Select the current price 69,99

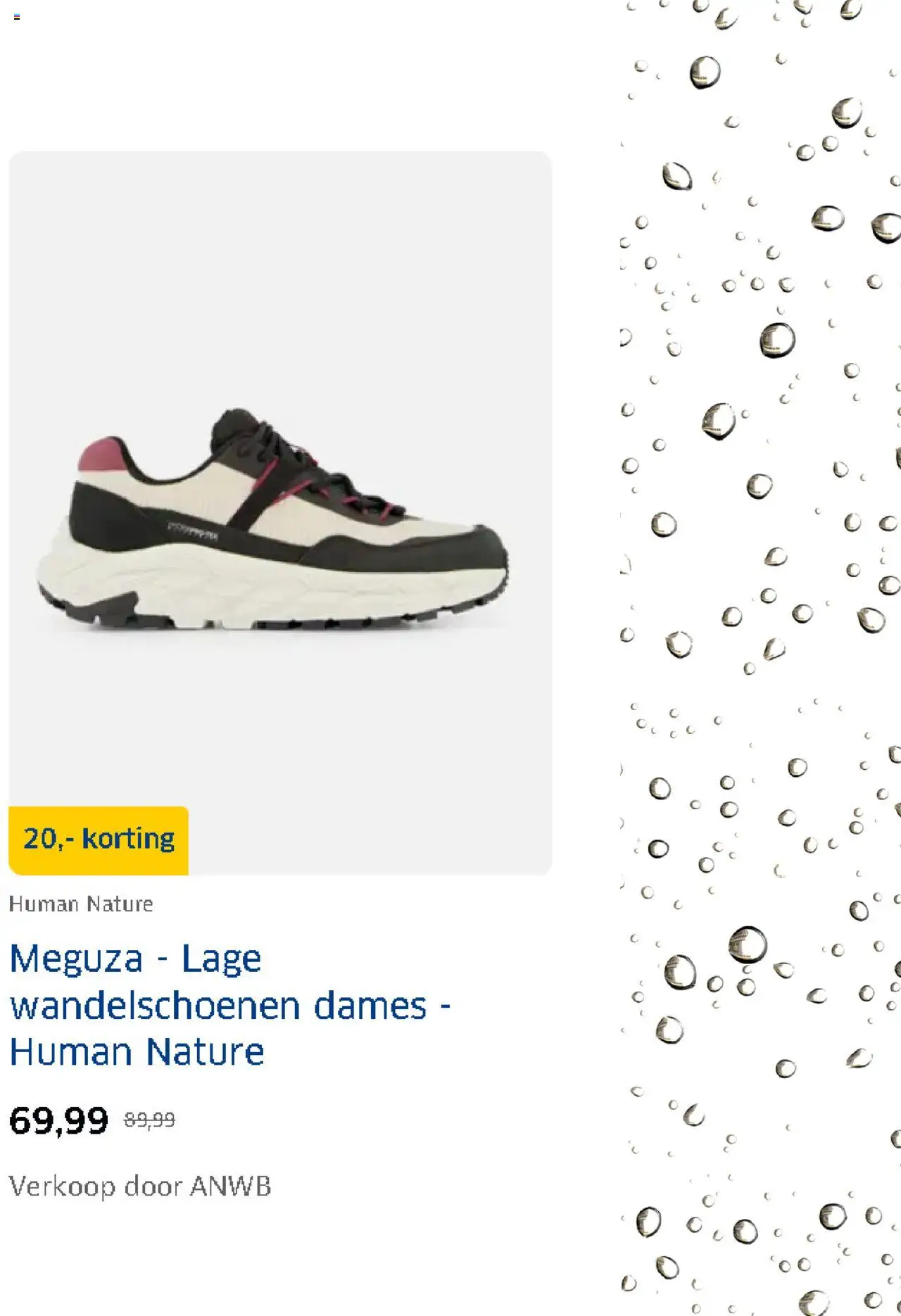click(x=59, y=1120)
